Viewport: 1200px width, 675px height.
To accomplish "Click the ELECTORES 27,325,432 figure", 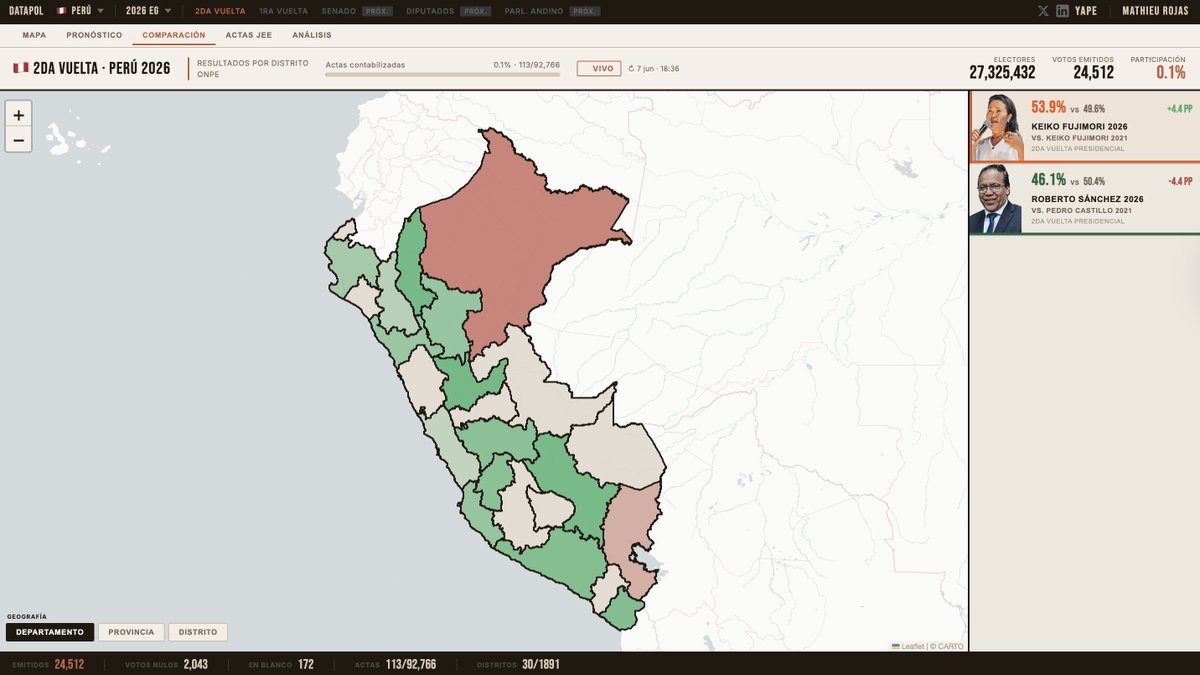I will (1002, 72).
